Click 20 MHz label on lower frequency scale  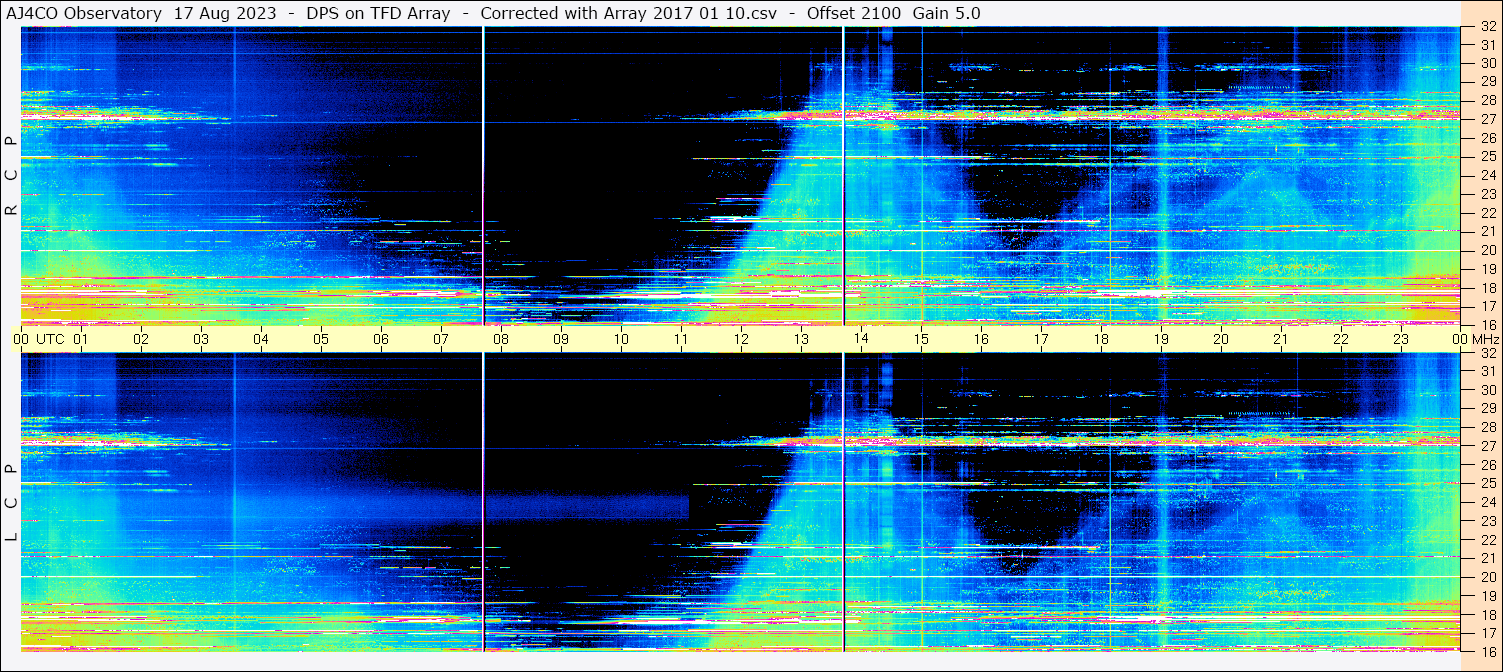(1487, 577)
